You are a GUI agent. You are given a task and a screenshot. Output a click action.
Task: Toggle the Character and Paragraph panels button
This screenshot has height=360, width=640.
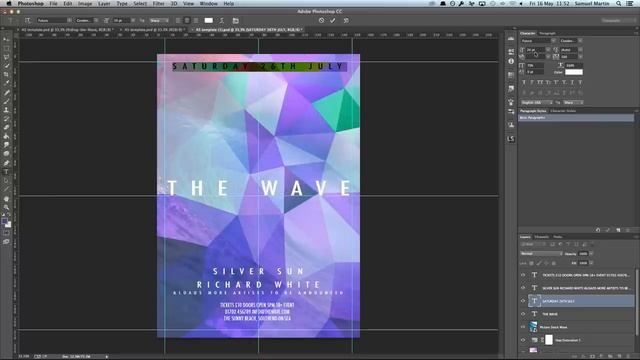point(236,20)
